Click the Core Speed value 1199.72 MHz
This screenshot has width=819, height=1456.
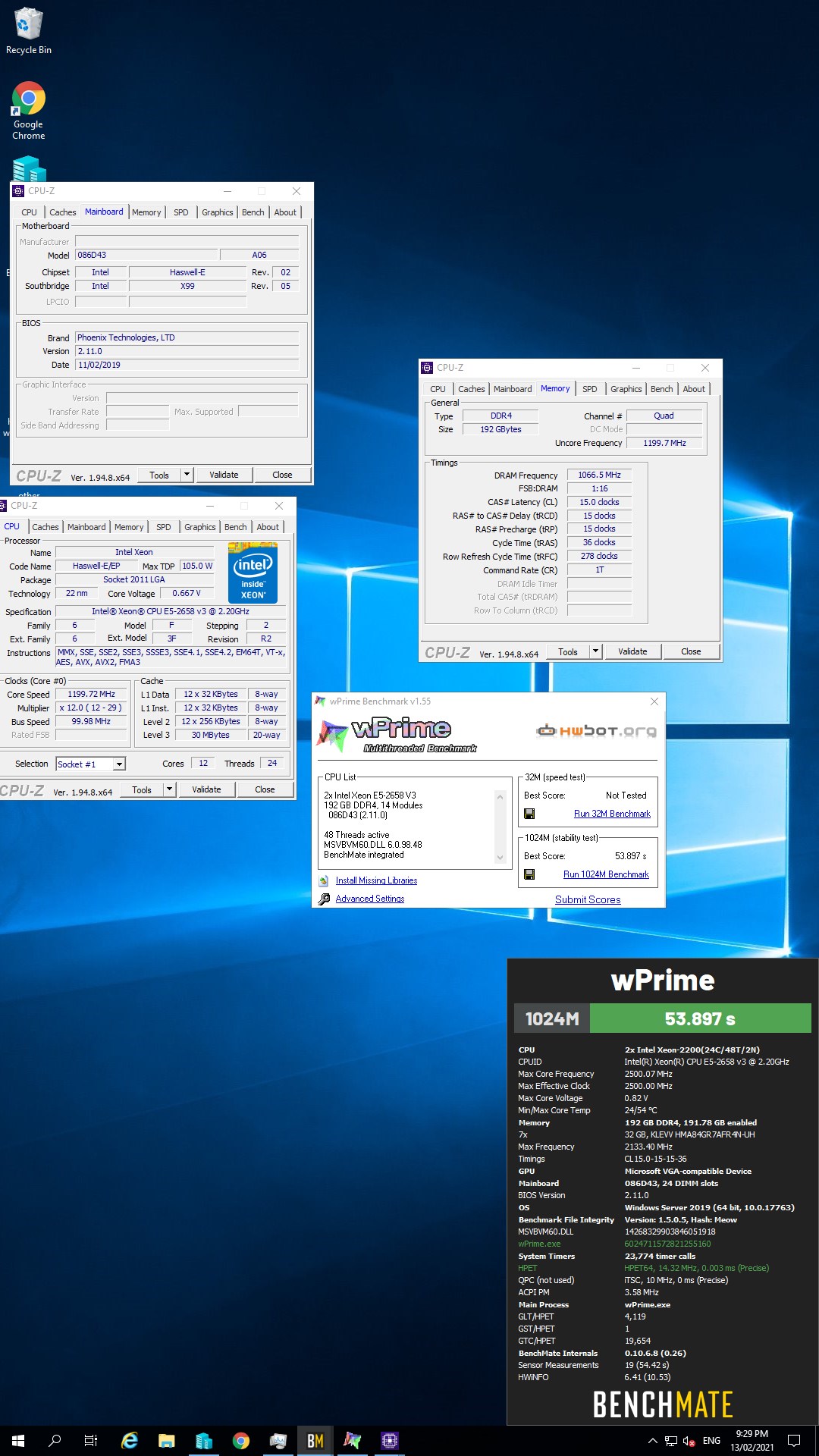coord(91,694)
